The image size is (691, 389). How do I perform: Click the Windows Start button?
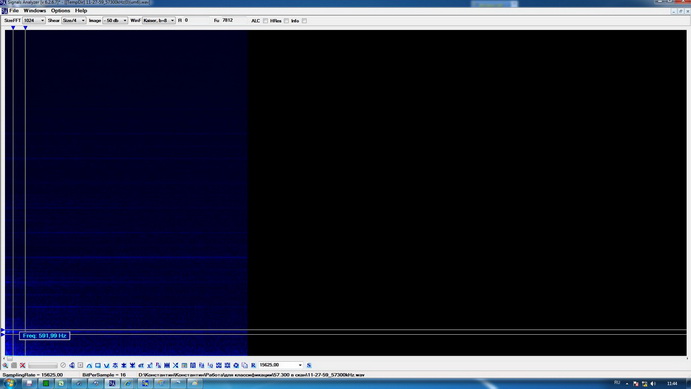(9, 383)
